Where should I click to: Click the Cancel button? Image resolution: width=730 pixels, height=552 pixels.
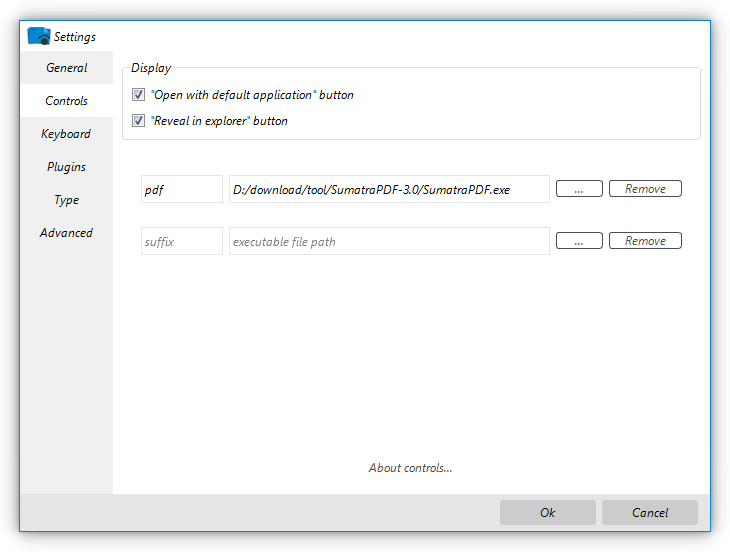(x=649, y=512)
